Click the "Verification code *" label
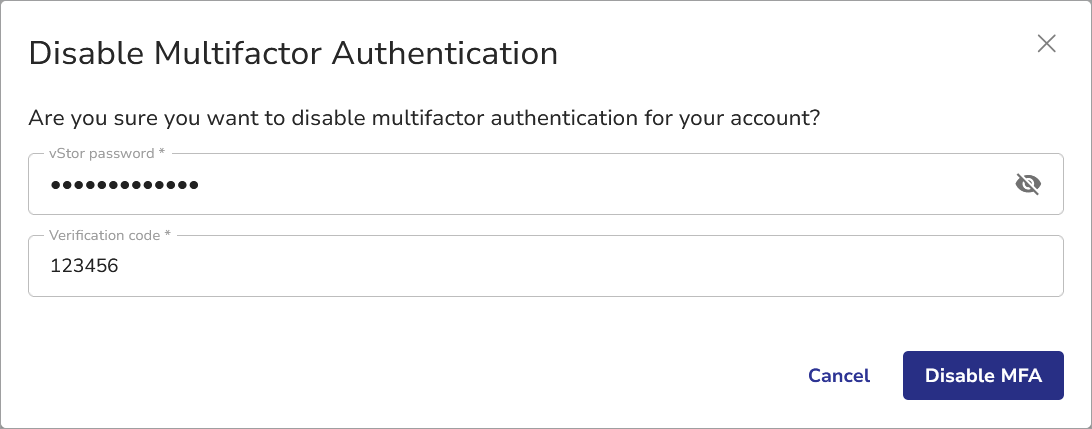 [x=110, y=235]
